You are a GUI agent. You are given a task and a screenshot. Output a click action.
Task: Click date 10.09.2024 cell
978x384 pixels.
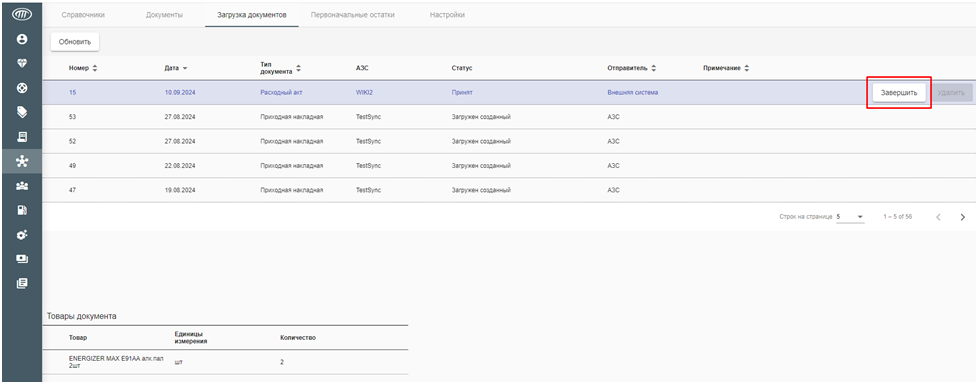tap(180, 92)
